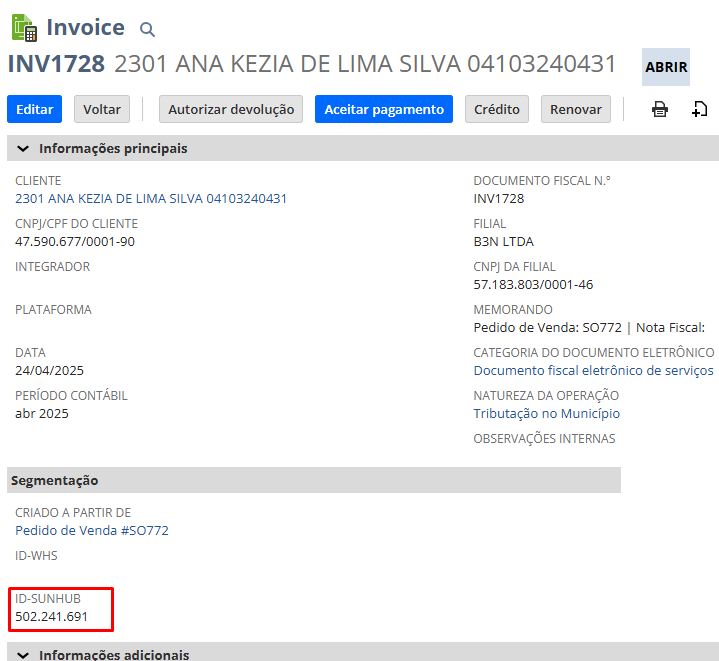
Task: Expand the Informações adicionais section
Action: coord(23,655)
